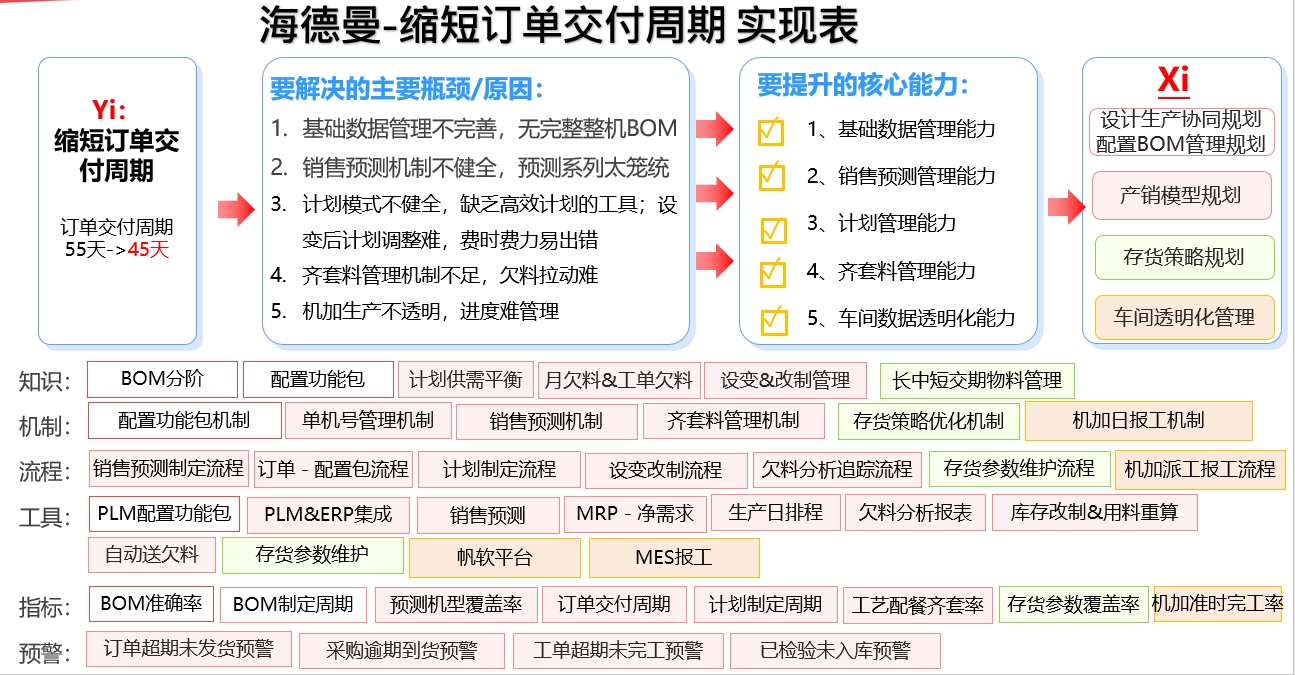Check the box beside 车间数据透明化能力
Screen dimensions: 1295x675
[773, 320]
